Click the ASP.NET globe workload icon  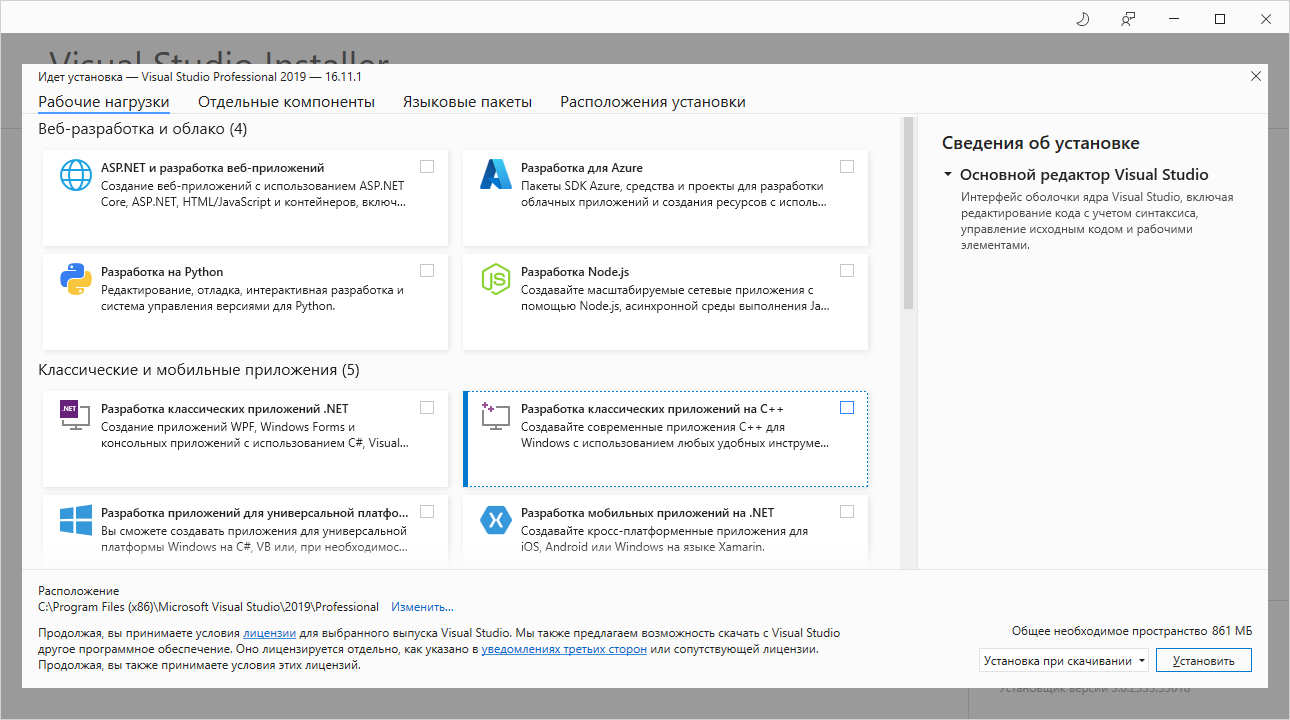tap(76, 174)
